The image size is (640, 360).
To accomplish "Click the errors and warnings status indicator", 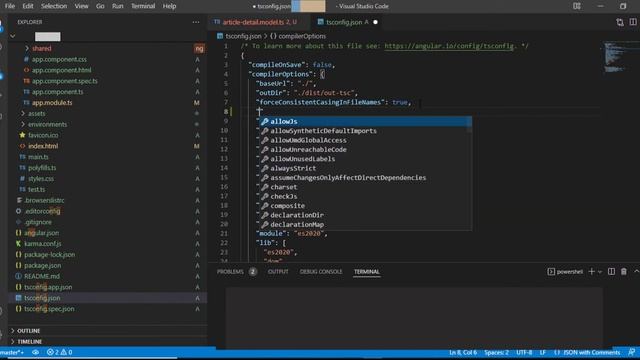I will [x=60, y=352].
